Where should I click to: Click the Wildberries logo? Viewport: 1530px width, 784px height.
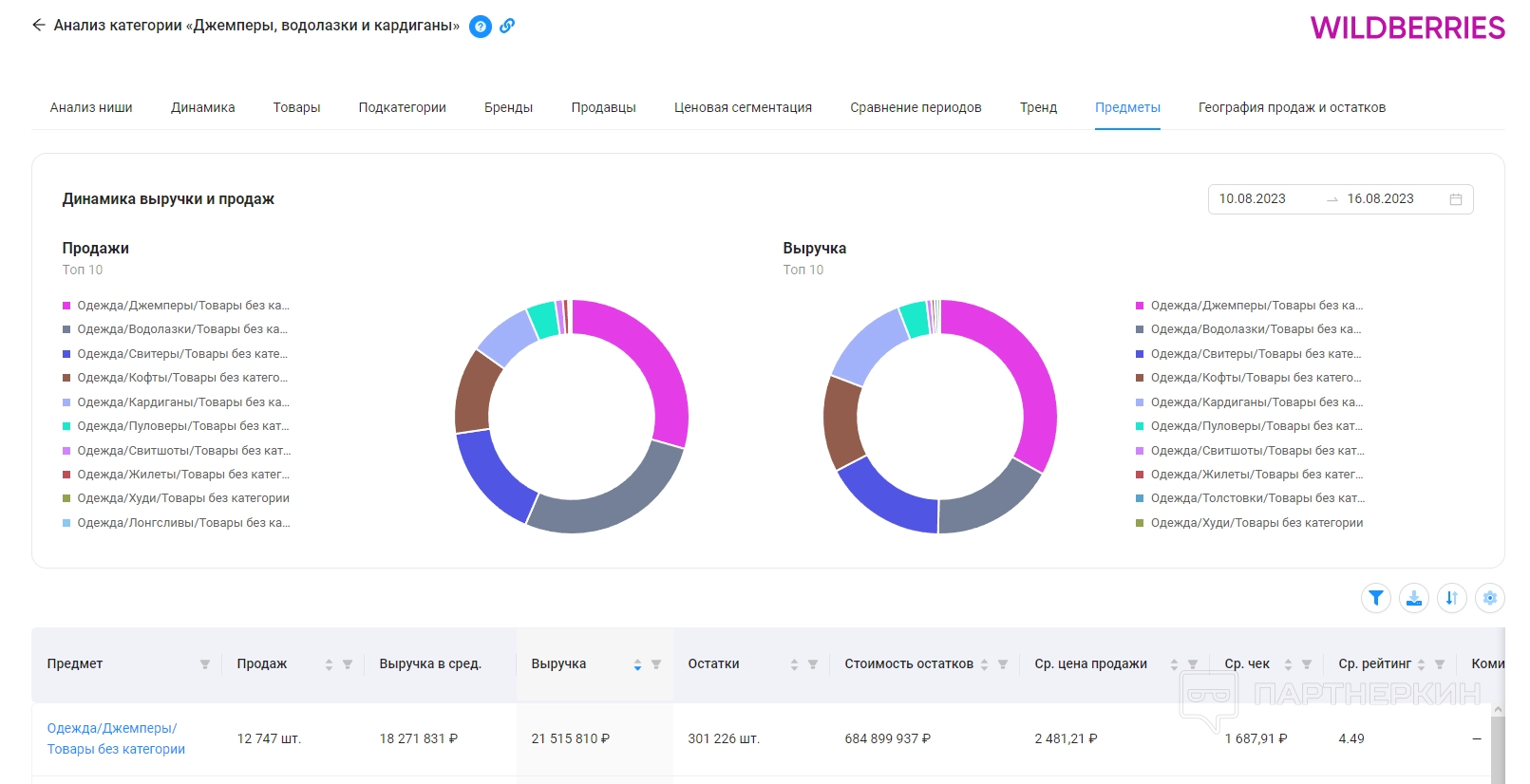click(1407, 28)
